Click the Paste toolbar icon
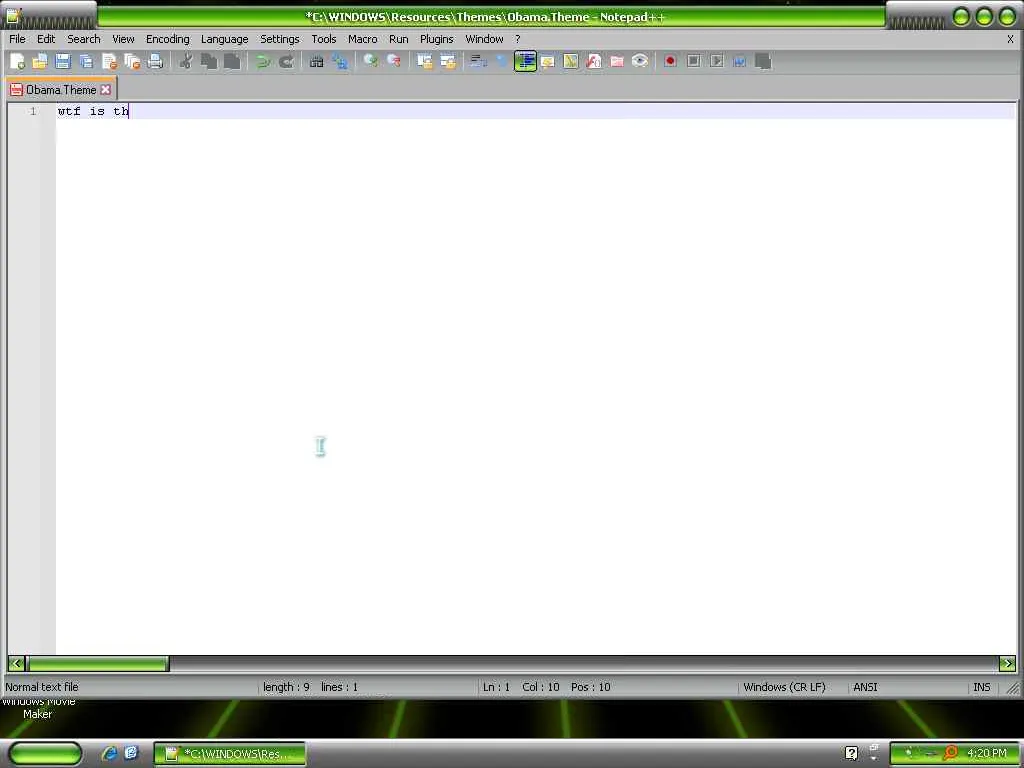The width and height of the screenshot is (1024, 768). tap(232, 61)
